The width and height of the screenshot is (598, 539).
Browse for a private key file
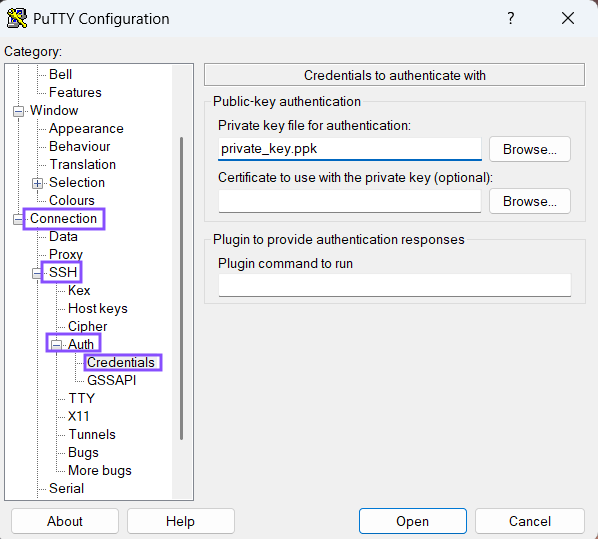[x=530, y=149]
